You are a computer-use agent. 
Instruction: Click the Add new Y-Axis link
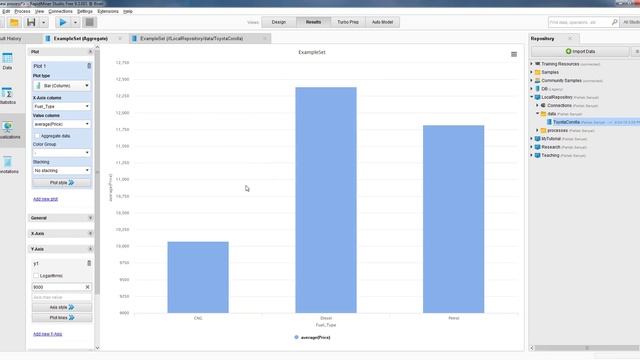[x=47, y=334]
